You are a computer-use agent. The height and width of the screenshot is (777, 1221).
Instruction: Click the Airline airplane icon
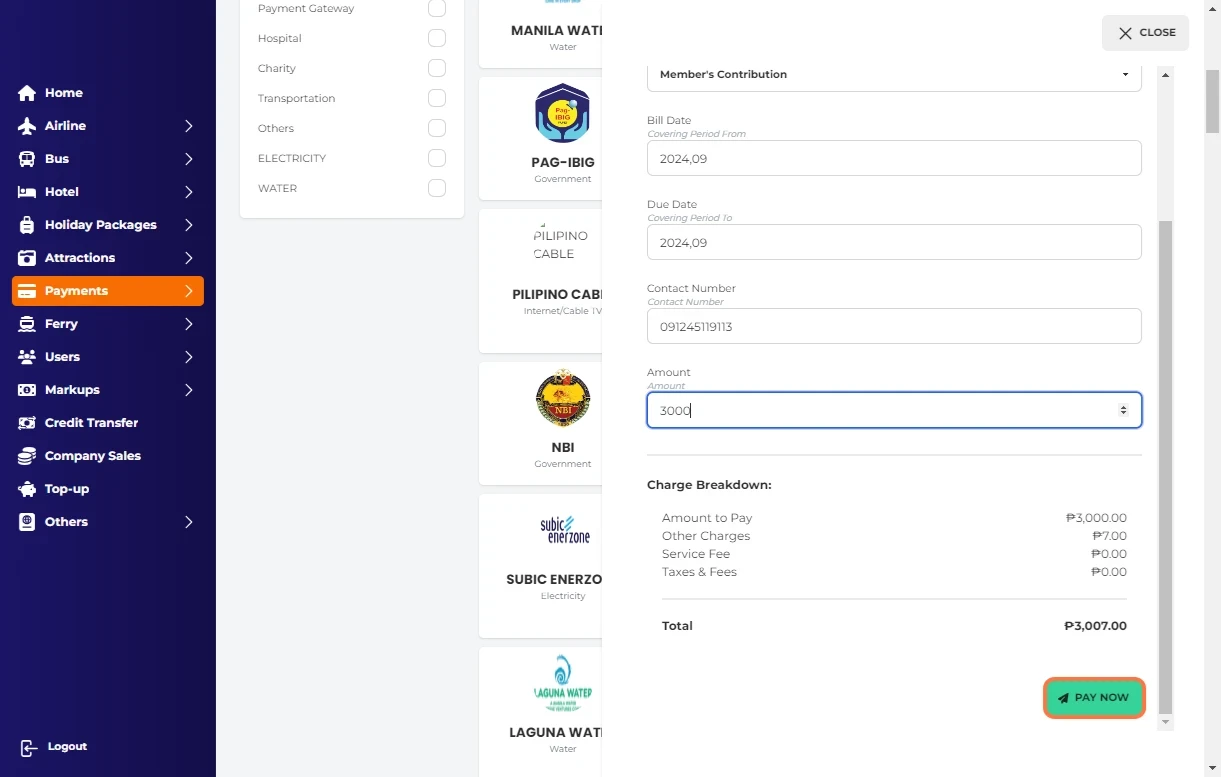[x=27, y=126]
